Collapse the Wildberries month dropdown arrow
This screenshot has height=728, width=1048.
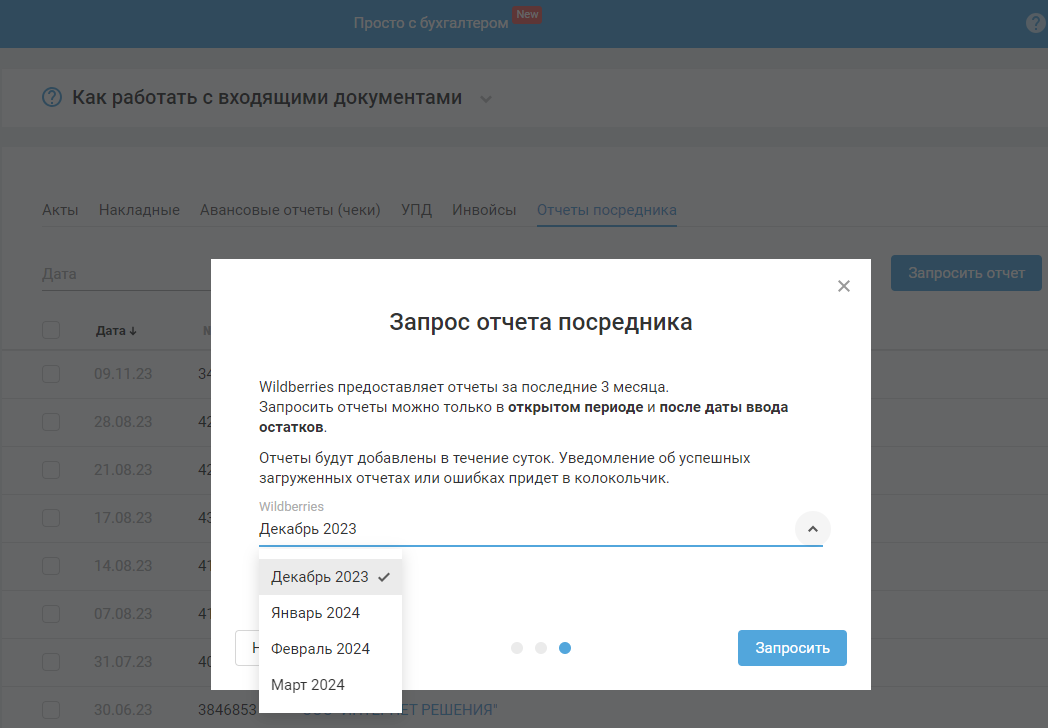click(x=813, y=529)
